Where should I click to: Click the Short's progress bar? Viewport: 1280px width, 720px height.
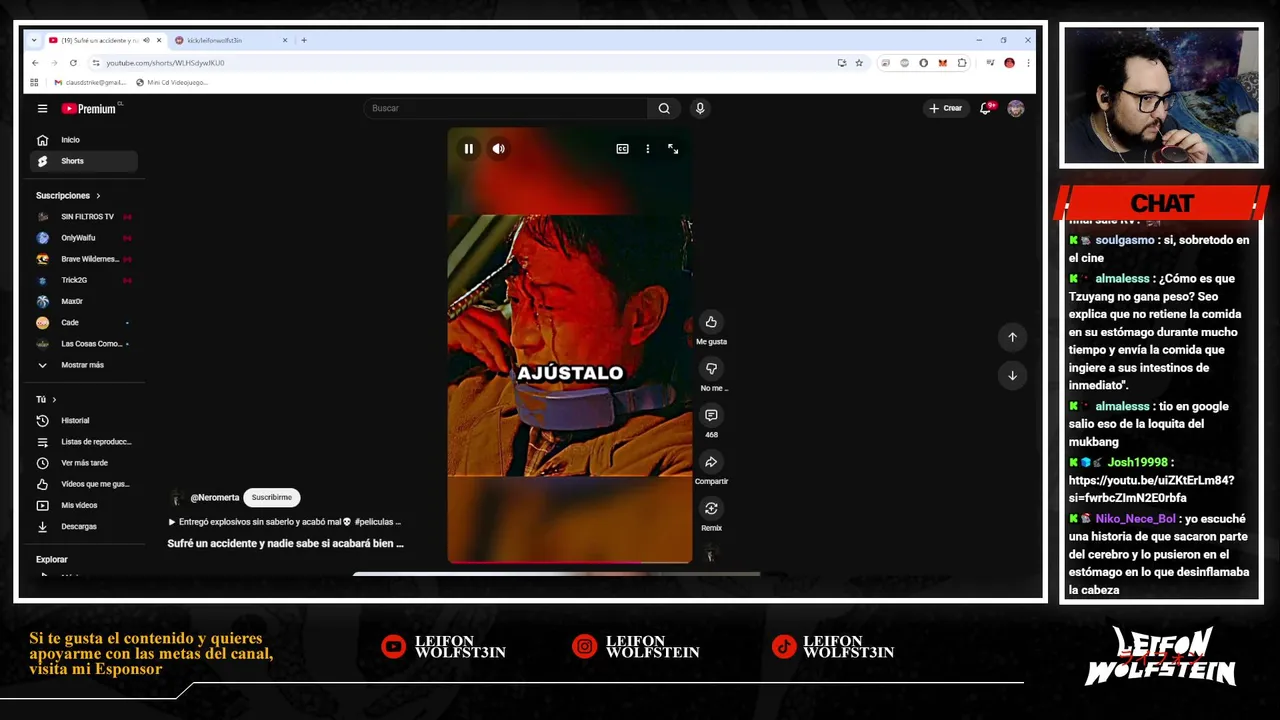point(569,562)
